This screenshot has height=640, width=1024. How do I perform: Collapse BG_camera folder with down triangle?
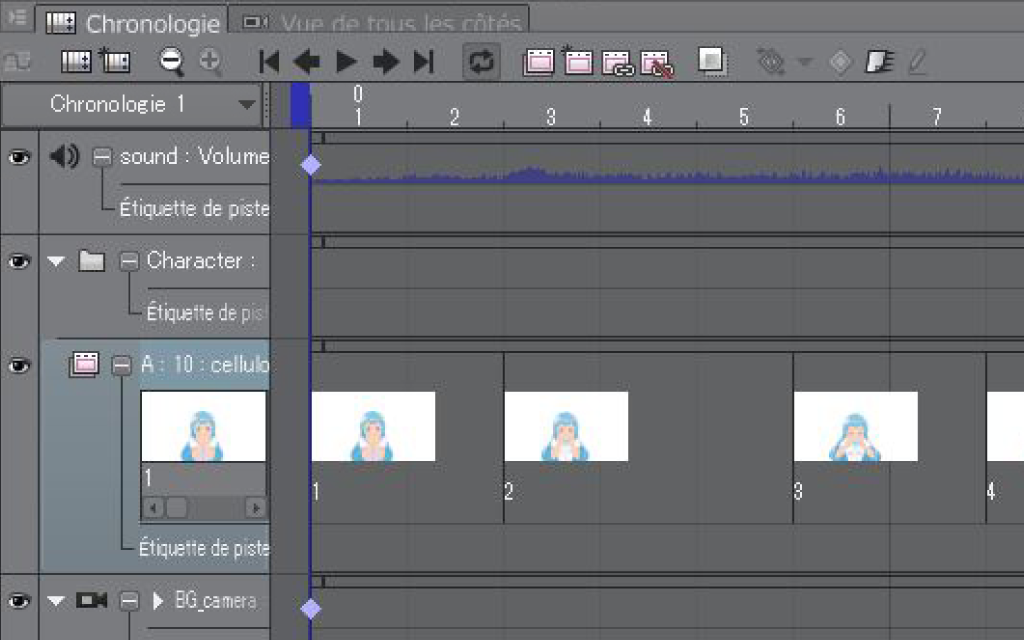[x=56, y=600]
